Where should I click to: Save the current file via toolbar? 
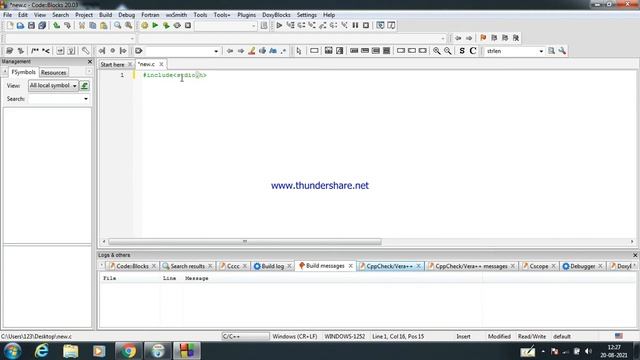click(x=31, y=26)
